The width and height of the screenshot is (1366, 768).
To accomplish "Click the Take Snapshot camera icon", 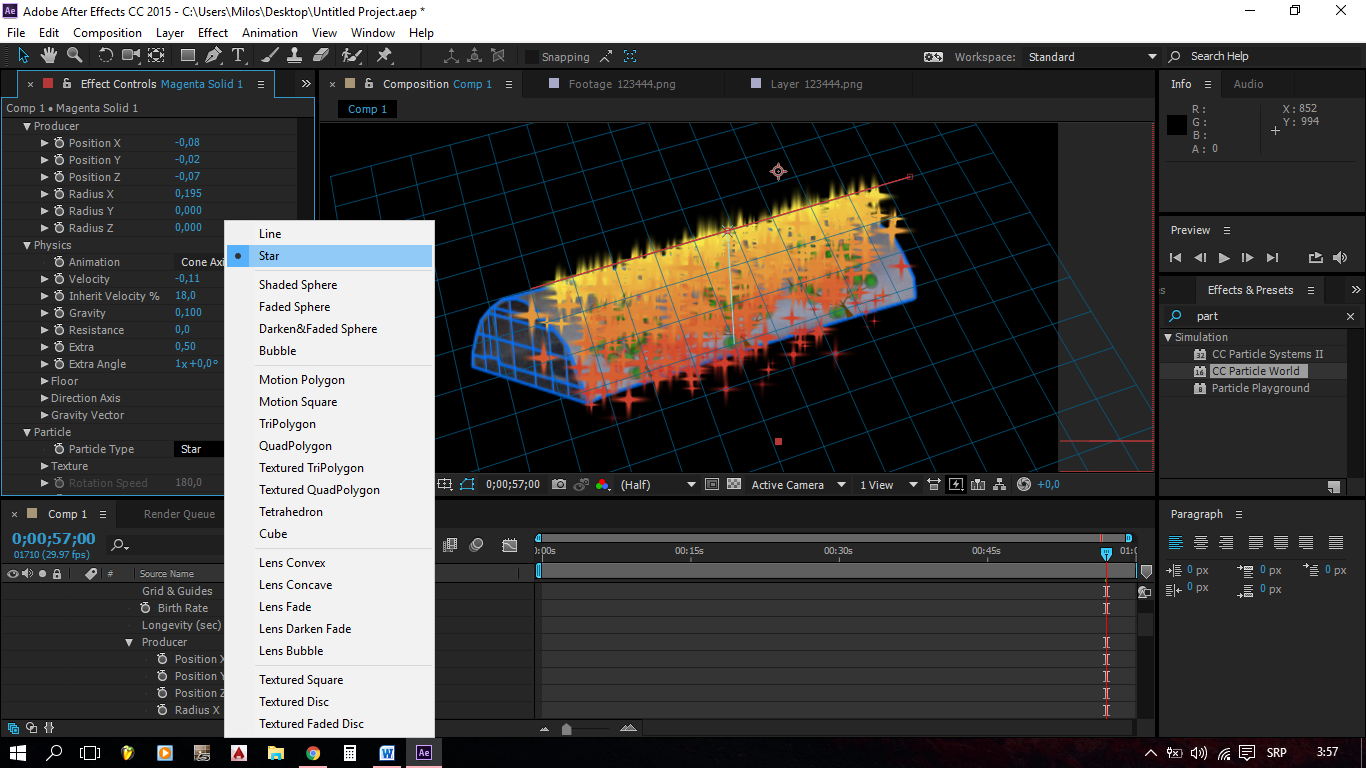I will (559, 485).
